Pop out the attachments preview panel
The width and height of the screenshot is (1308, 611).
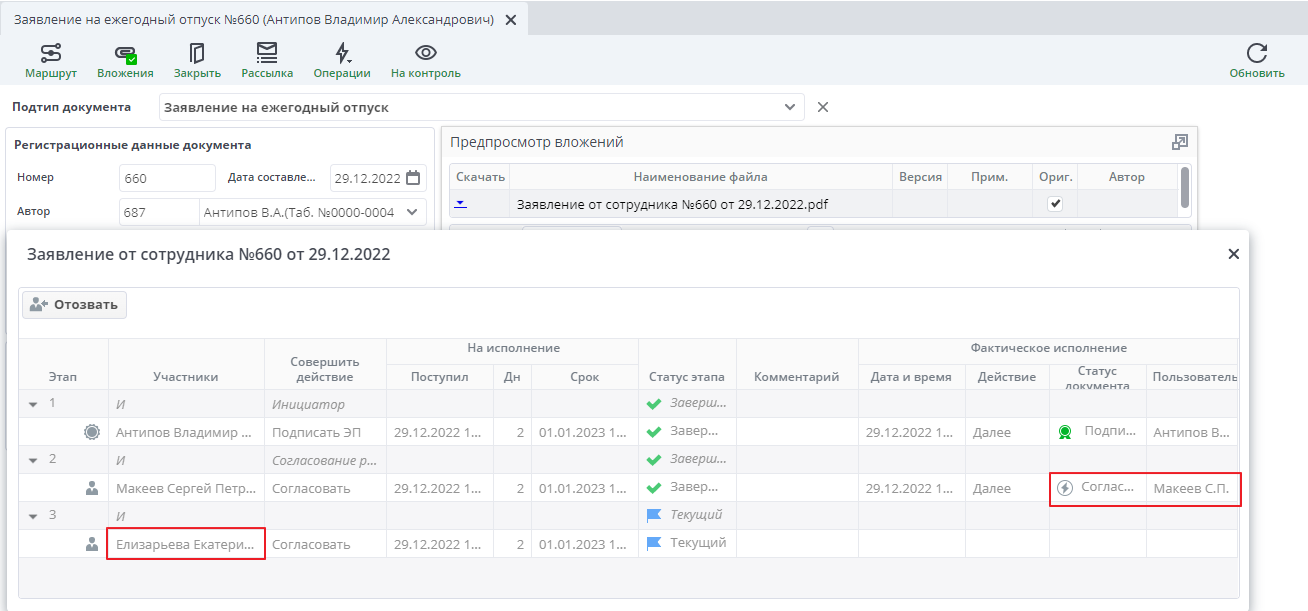[x=1180, y=142]
